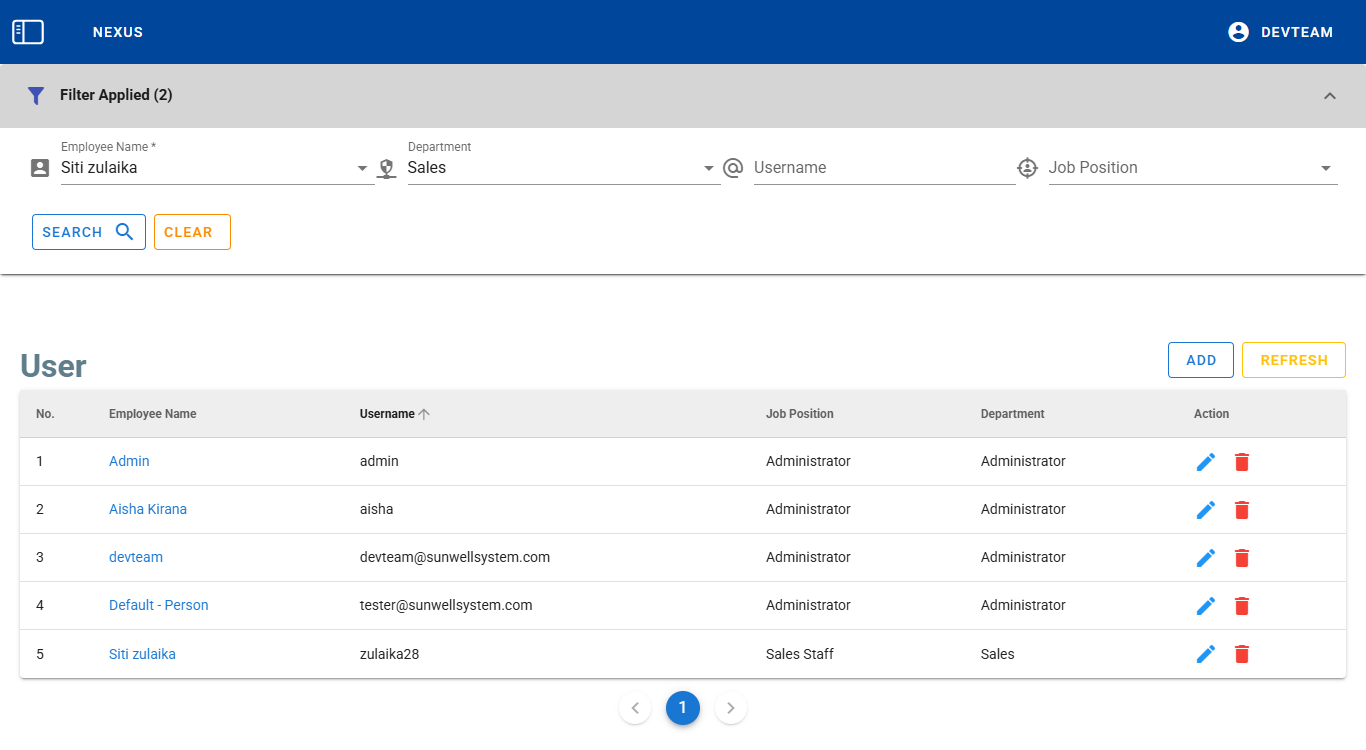Image resolution: width=1366 pixels, height=750 pixels.
Task: Sort table by Username column
Action: click(387, 414)
